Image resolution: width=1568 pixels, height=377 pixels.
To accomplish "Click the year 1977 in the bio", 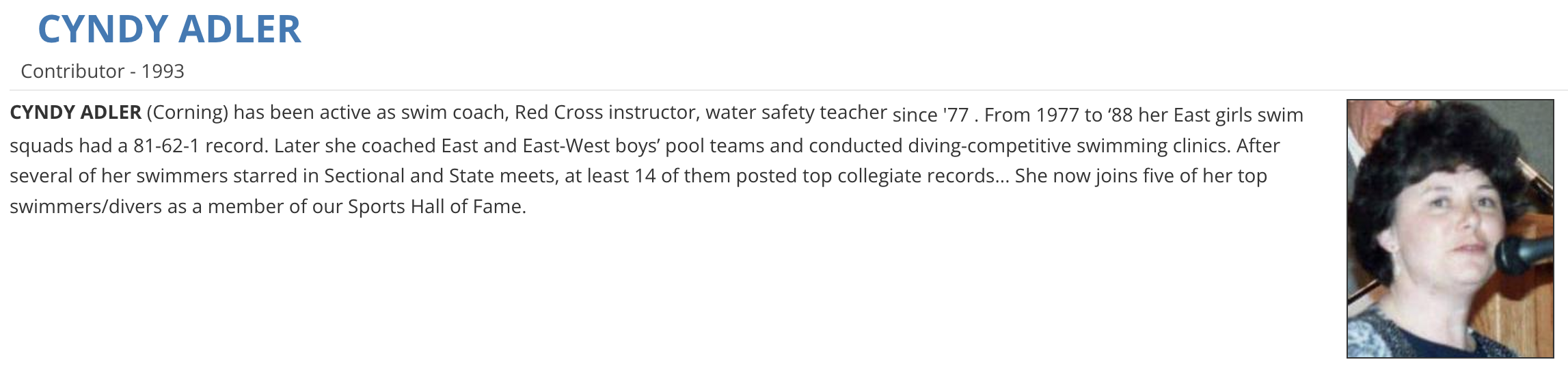I will 1057,115.
